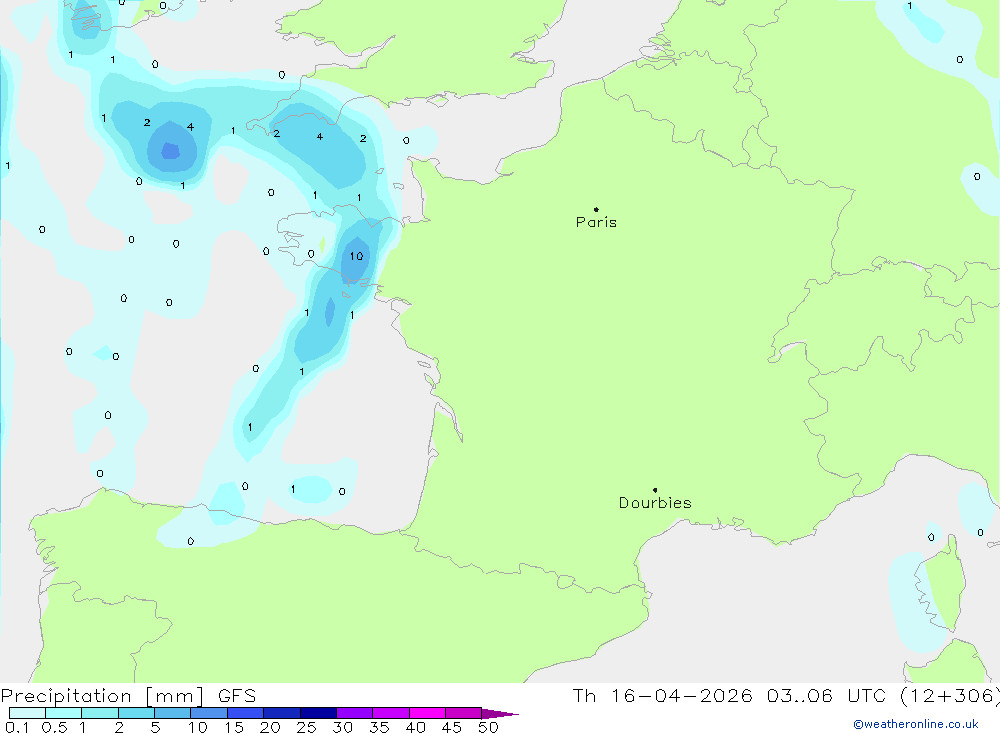Click the legend arrow tip above 50 mm
This screenshot has width=1000, height=733.
500,714
